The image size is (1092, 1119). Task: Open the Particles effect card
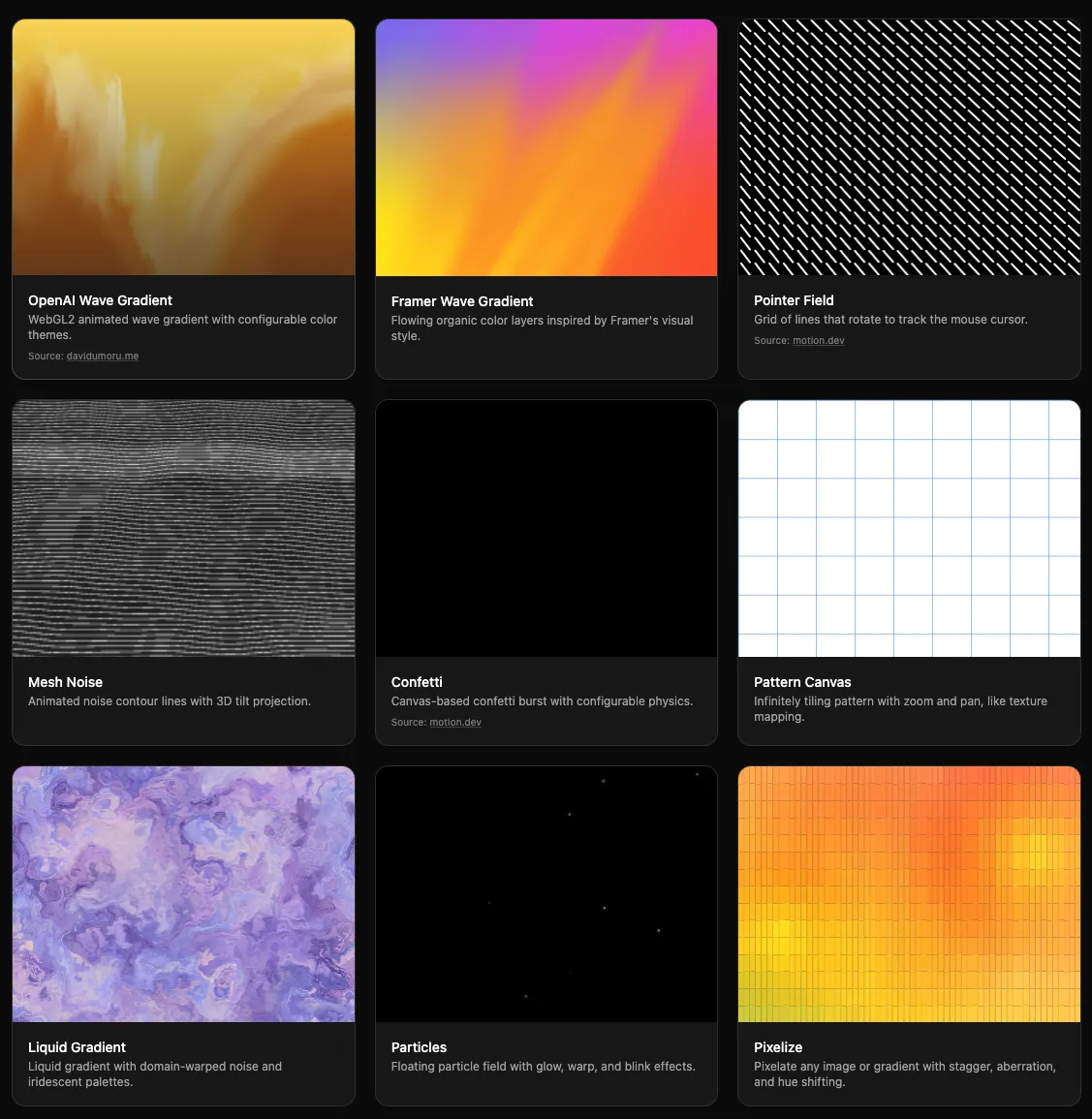(546, 935)
